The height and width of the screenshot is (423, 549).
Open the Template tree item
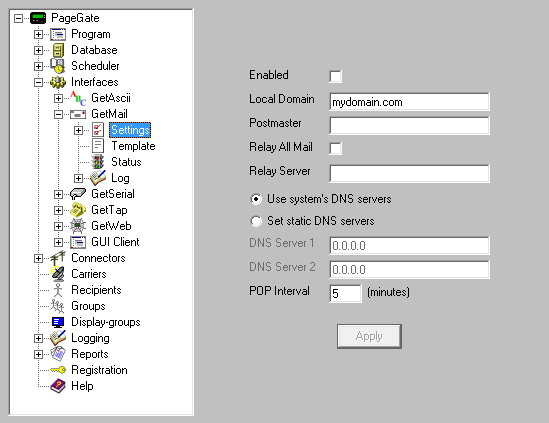(133, 146)
